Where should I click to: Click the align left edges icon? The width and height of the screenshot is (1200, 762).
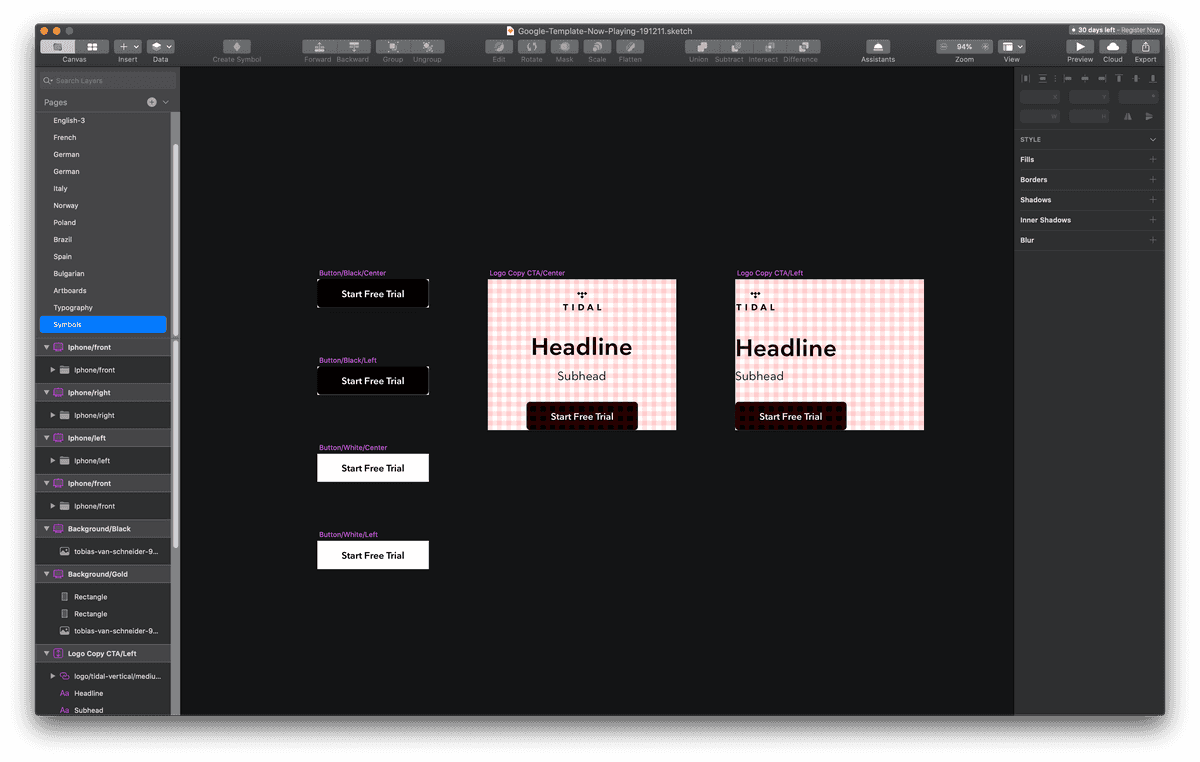[1068, 78]
